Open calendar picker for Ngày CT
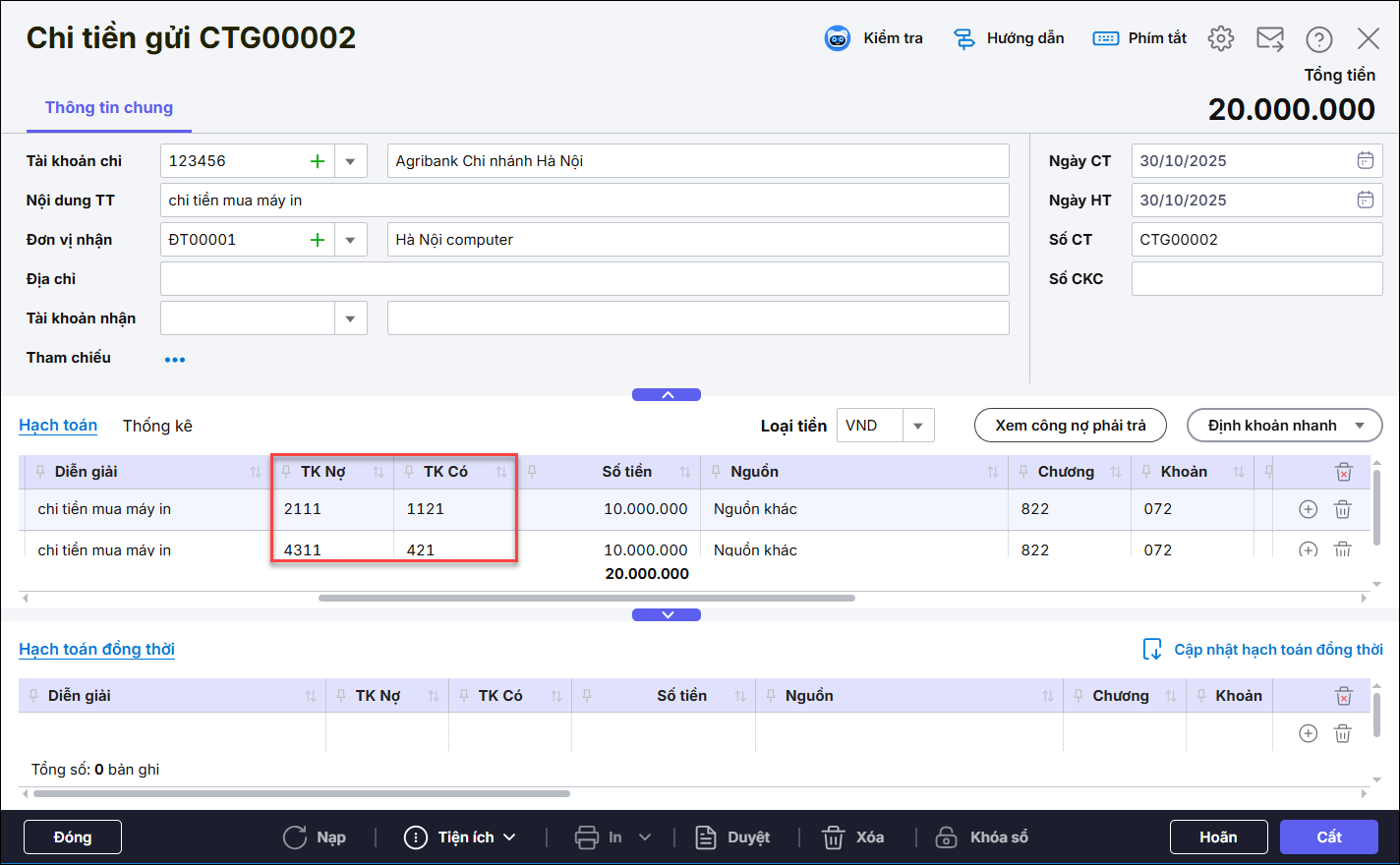This screenshot has width=1400, height=865. tap(1365, 161)
